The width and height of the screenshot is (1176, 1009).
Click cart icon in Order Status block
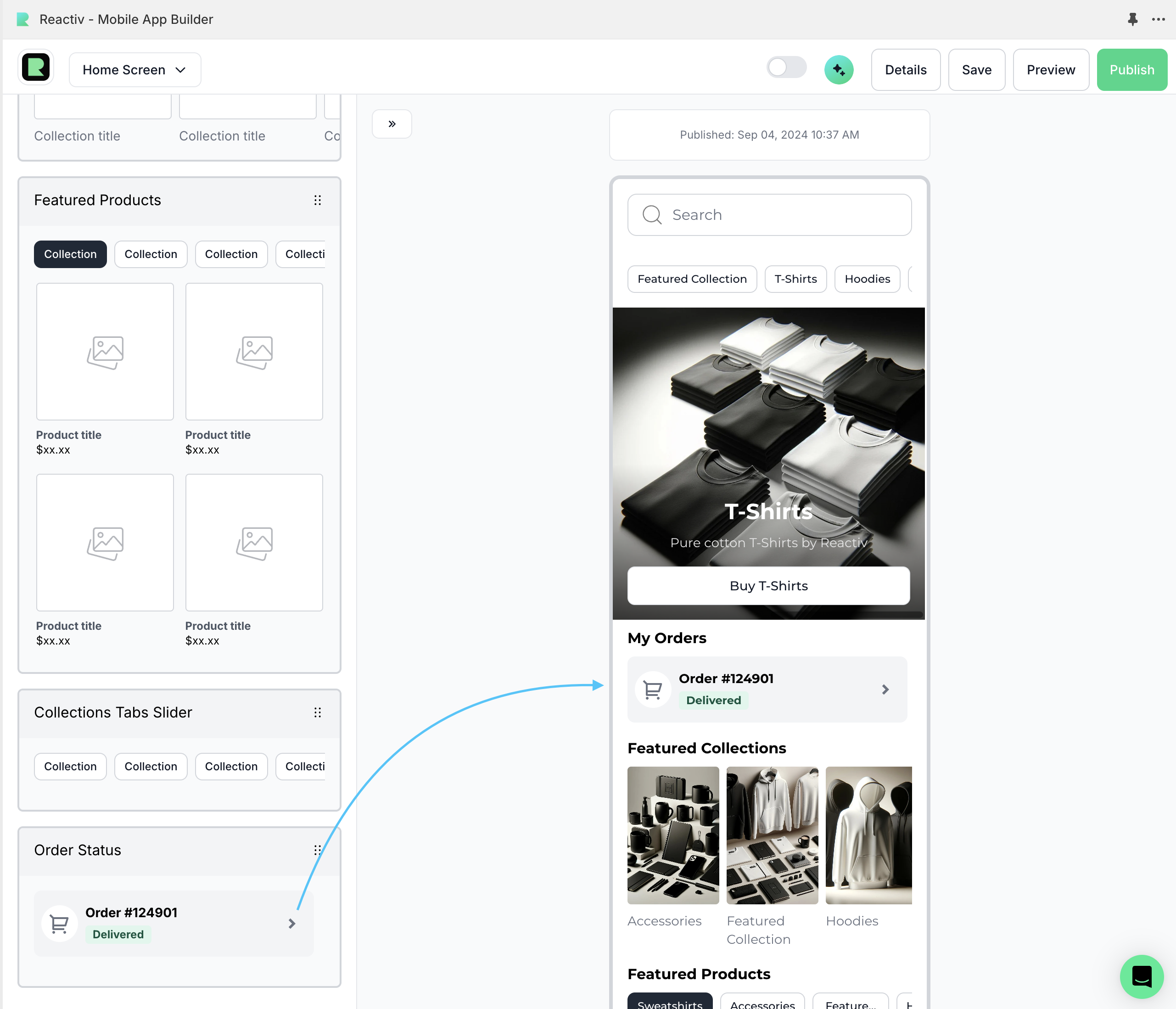click(60, 923)
